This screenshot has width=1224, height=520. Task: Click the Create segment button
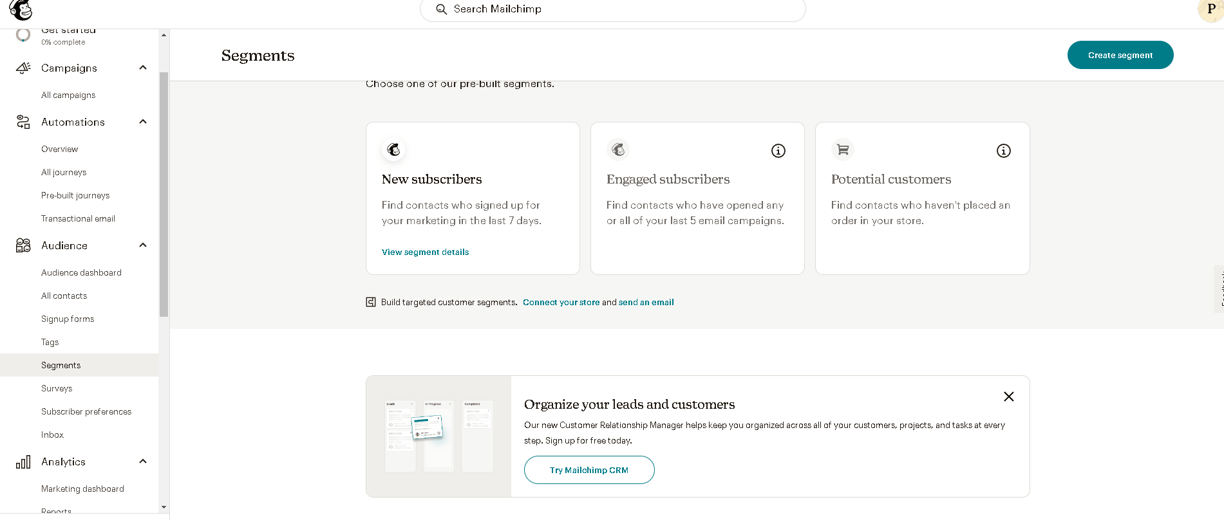[x=1120, y=55]
